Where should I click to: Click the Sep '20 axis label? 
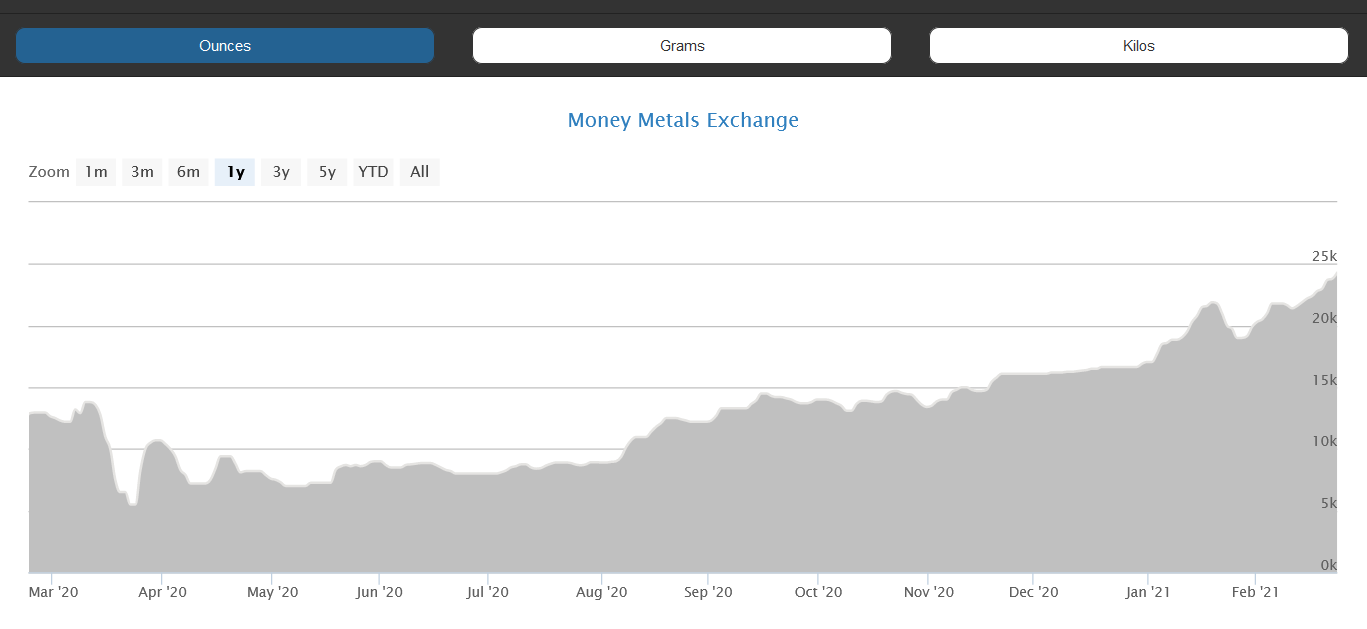pos(708,592)
